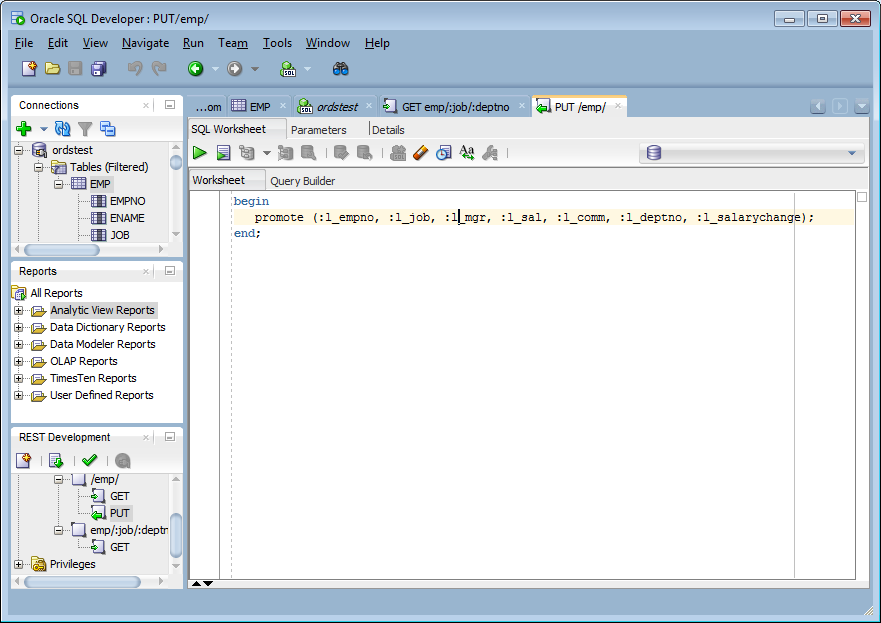This screenshot has width=881, height=623.
Task: Minimize the REST Development panel
Action: tap(170, 436)
